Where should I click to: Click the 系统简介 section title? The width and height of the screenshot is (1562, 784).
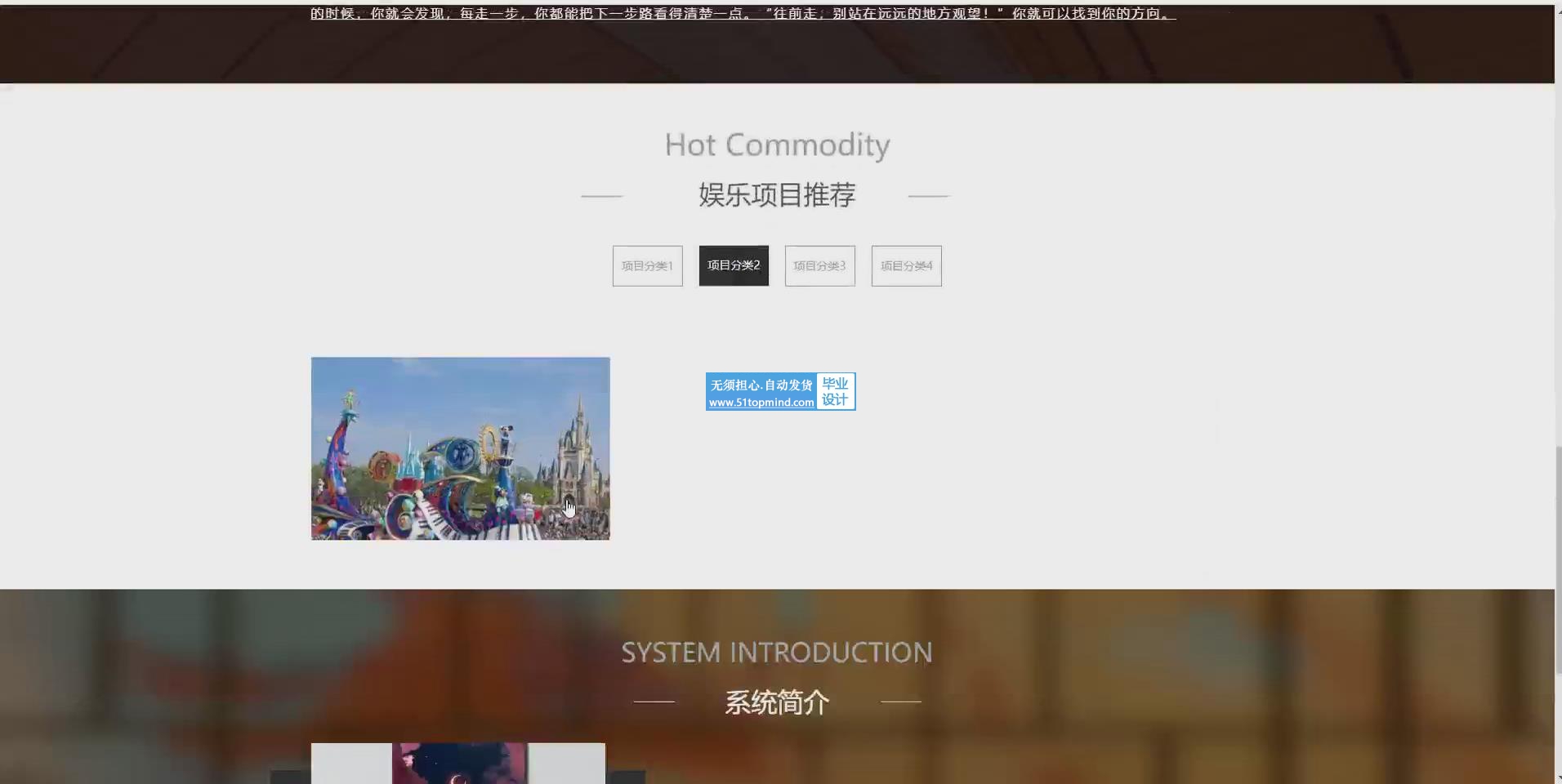(x=777, y=702)
